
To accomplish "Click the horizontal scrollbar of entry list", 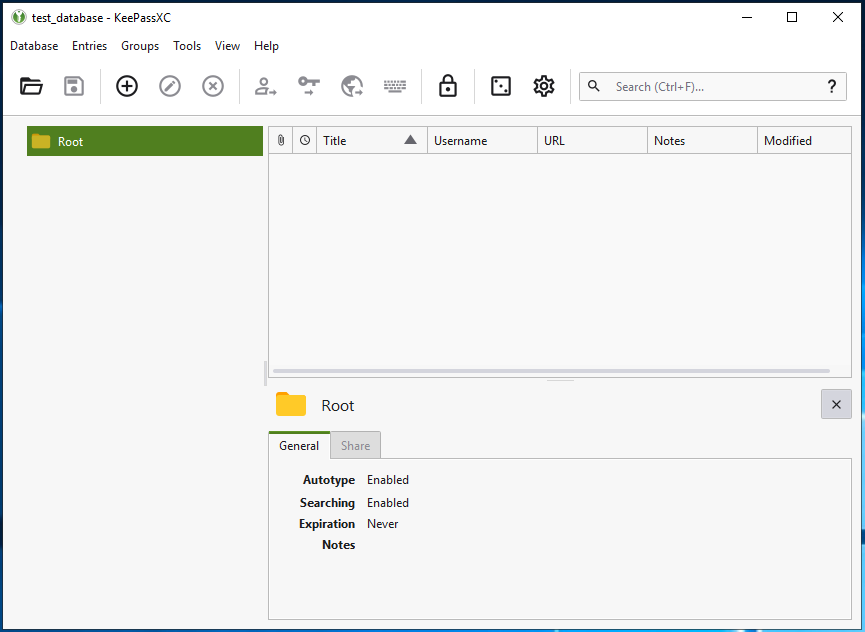I will click(552, 371).
